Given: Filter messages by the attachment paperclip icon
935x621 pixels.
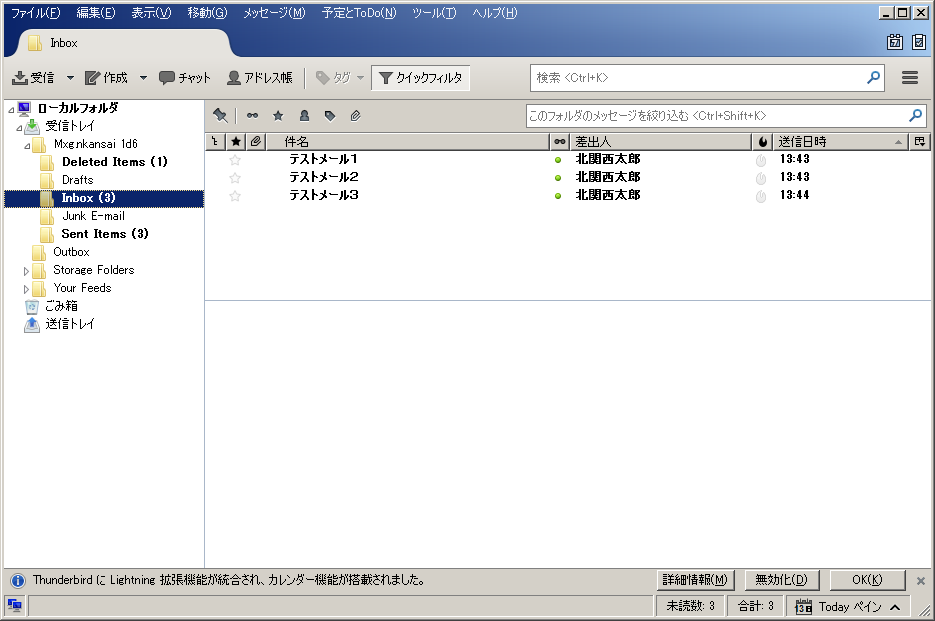Looking at the screenshot, I should (x=355, y=116).
